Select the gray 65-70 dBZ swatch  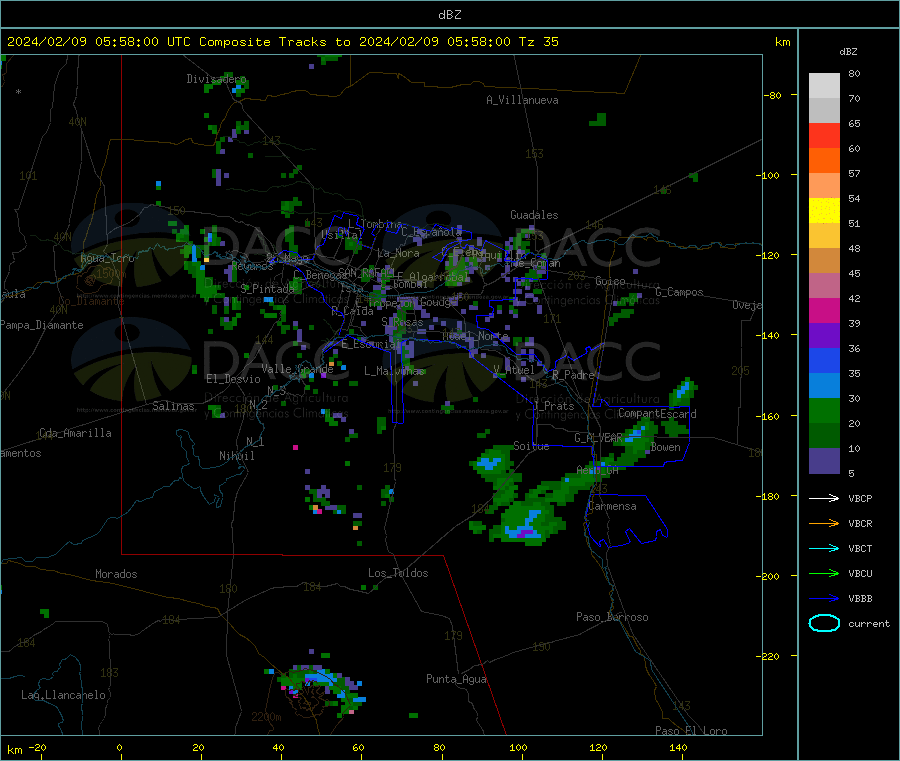pos(824,111)
